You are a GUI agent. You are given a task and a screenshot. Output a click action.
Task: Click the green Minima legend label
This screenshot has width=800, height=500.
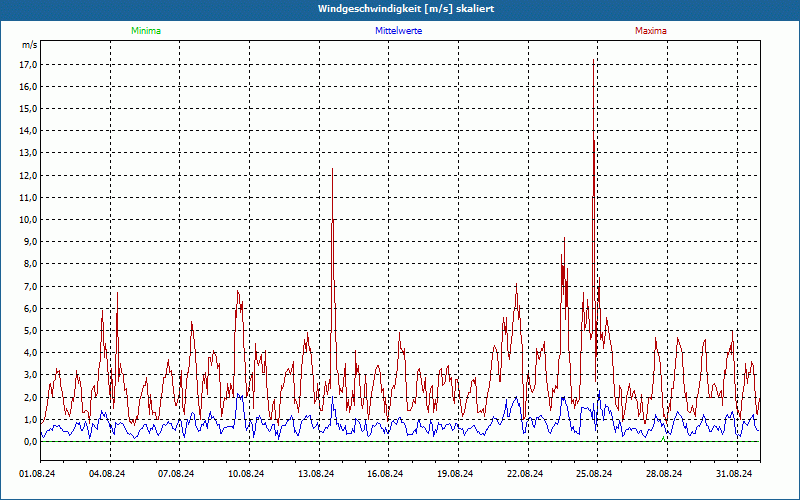point(146,31)
